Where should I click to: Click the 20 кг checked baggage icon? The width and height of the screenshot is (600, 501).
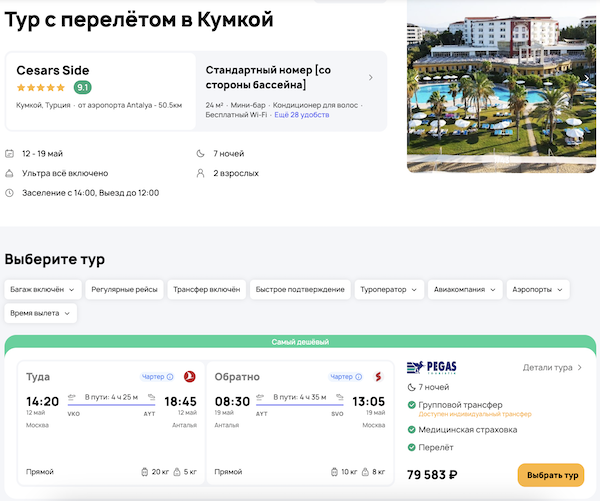(145, 471)
